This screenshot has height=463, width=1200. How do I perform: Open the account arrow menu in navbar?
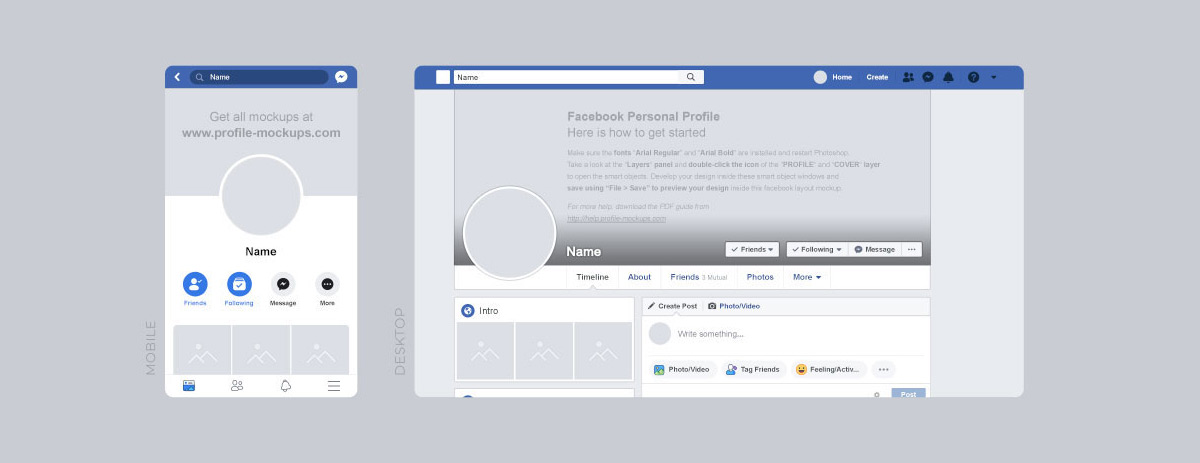click(x=993, y=77)
